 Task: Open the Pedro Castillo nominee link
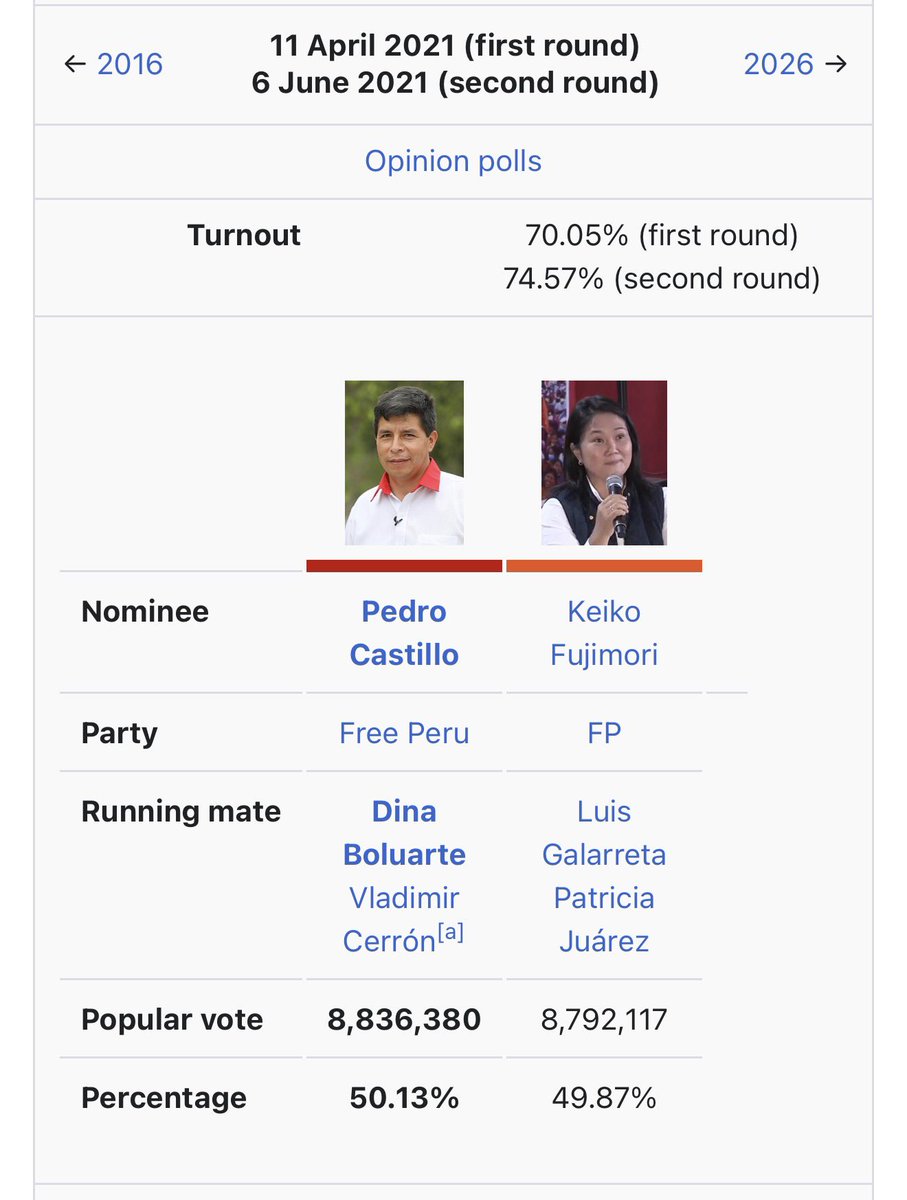404,633
